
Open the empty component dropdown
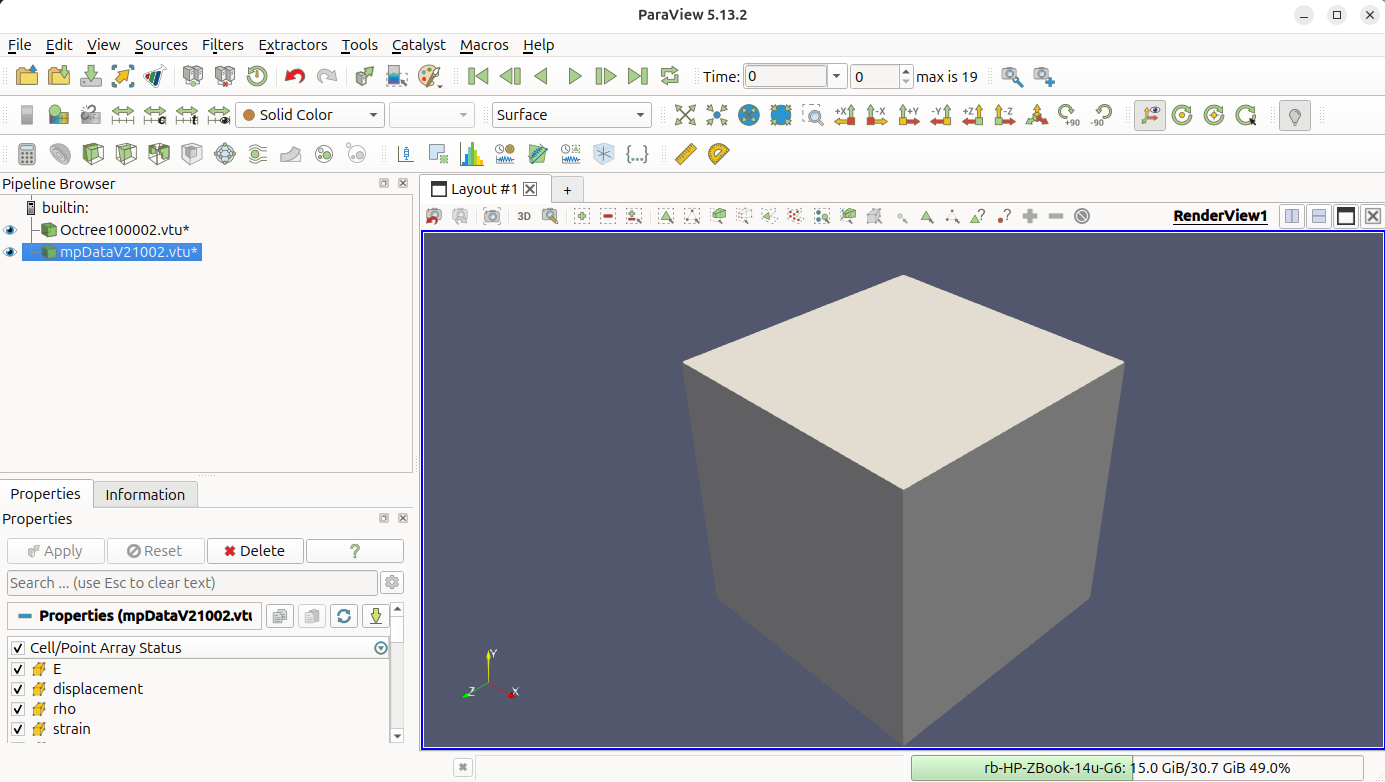pos(432,115)
